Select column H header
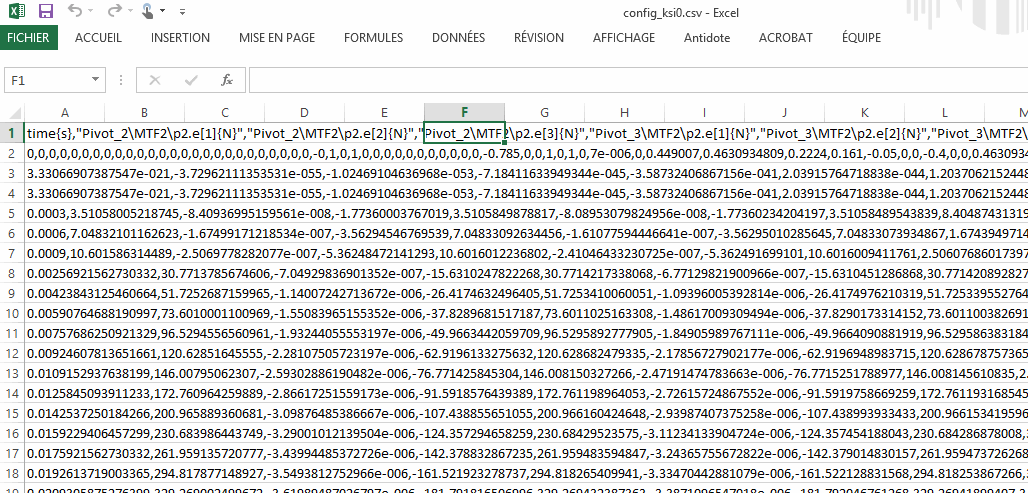1028x493 pixels. point(623,113)
